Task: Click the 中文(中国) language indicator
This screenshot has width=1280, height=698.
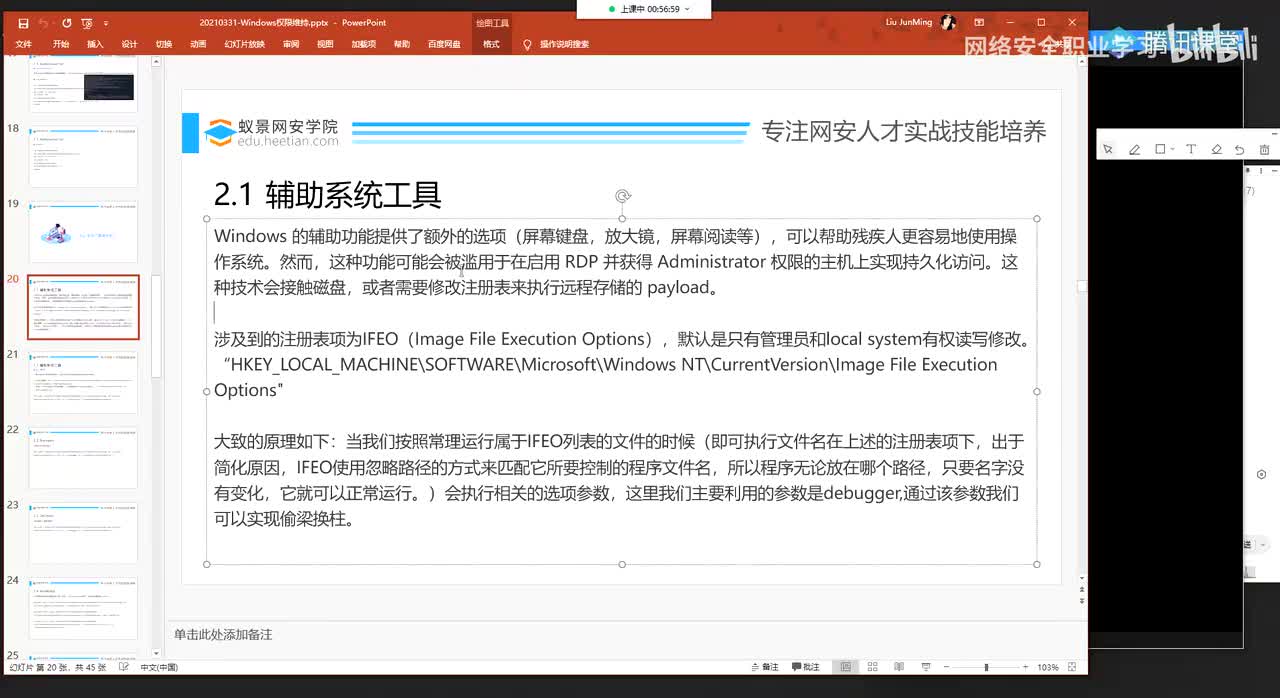Action: 159,667
